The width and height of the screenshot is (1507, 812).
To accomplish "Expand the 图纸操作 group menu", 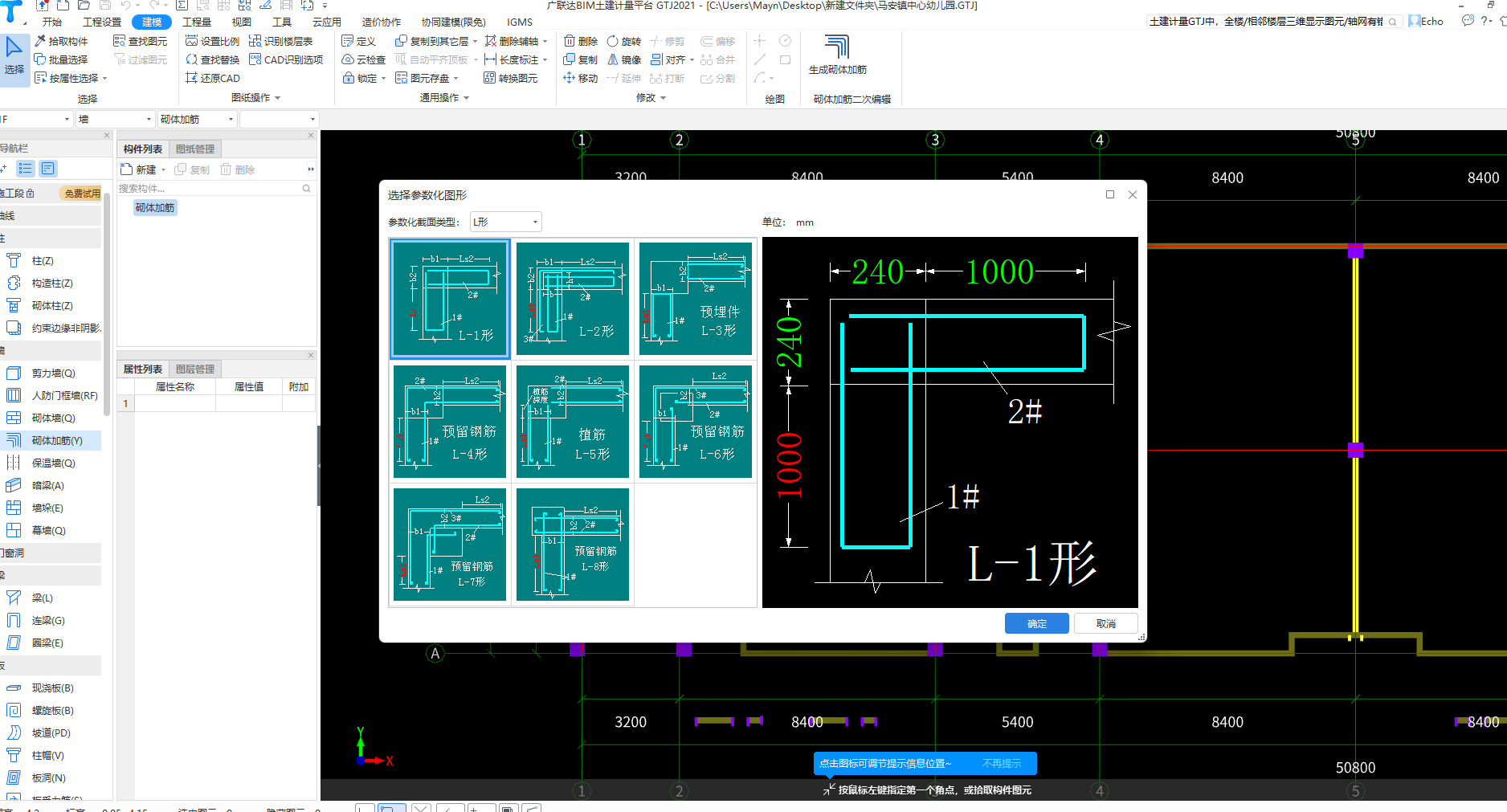I will tap(255, 97).
